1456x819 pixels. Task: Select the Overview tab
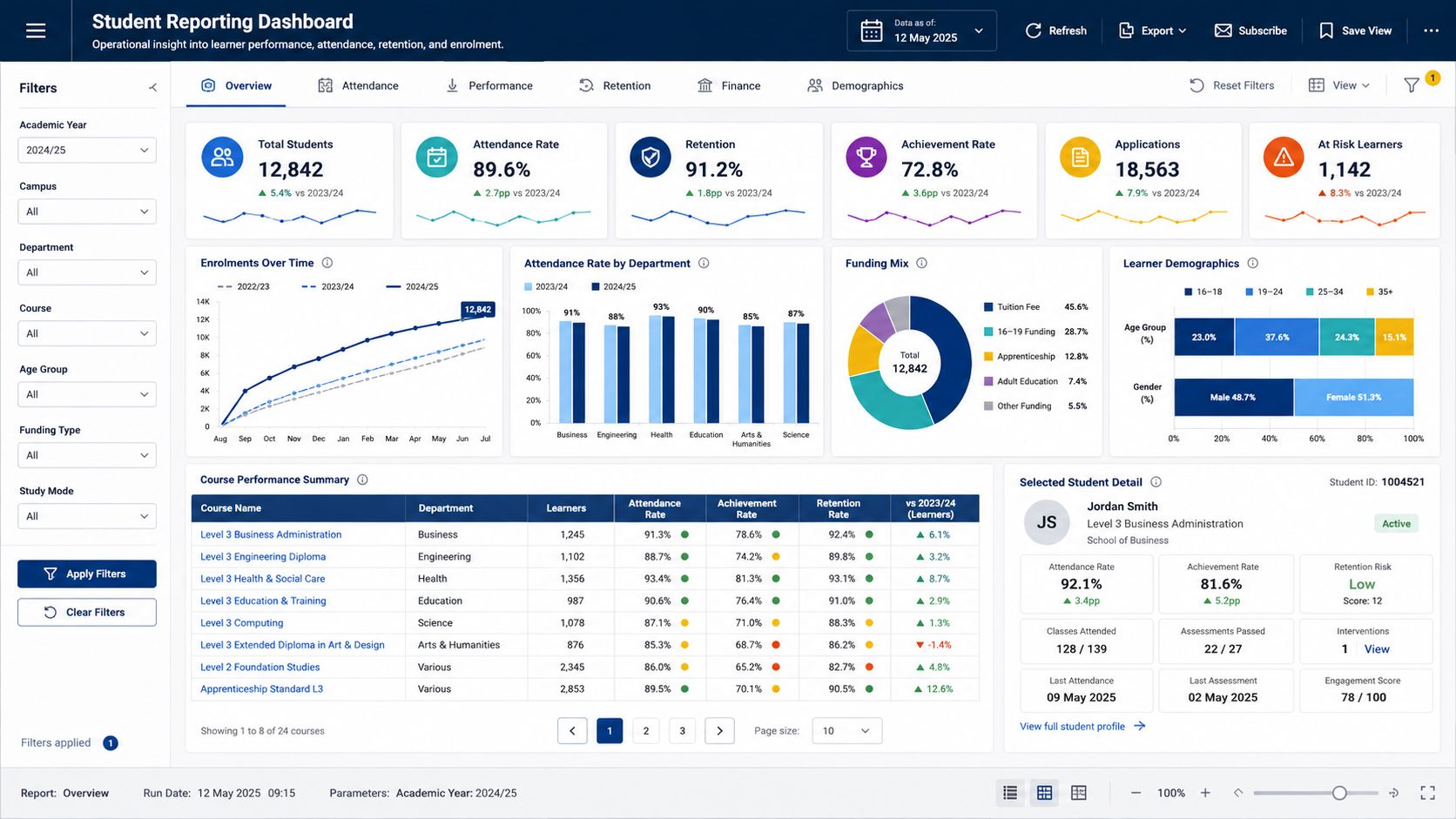(x=237, y=85)
